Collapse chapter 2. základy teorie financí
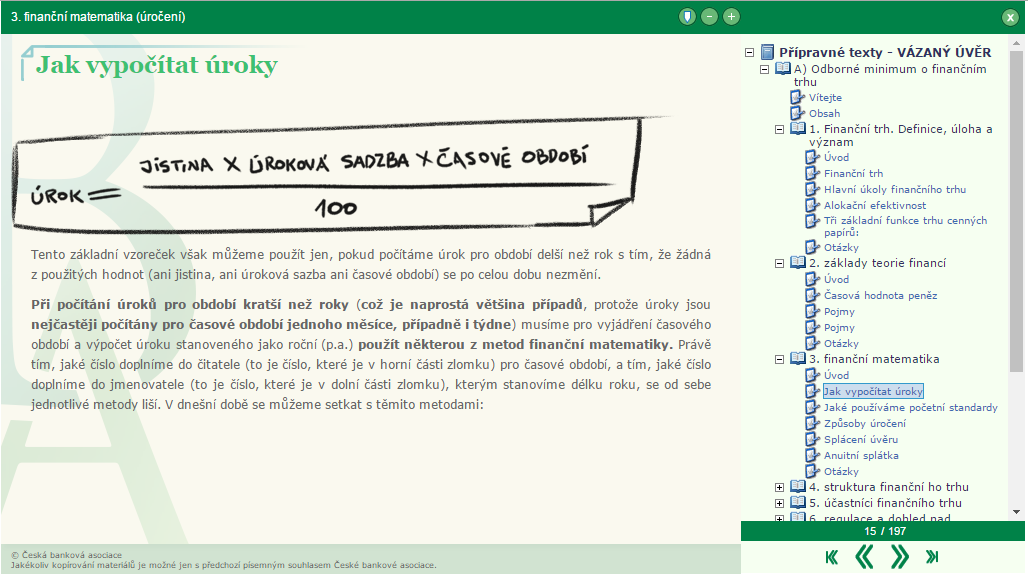This screenshot has width=1028, height=578. pos(780,263)
